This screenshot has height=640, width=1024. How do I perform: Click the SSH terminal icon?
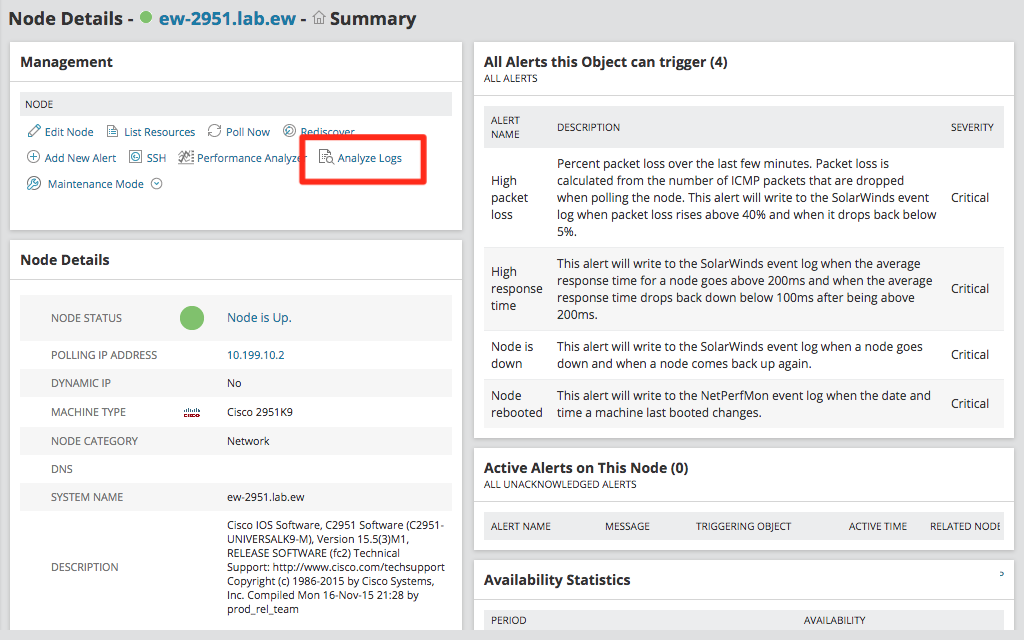[x=136, y=158]
